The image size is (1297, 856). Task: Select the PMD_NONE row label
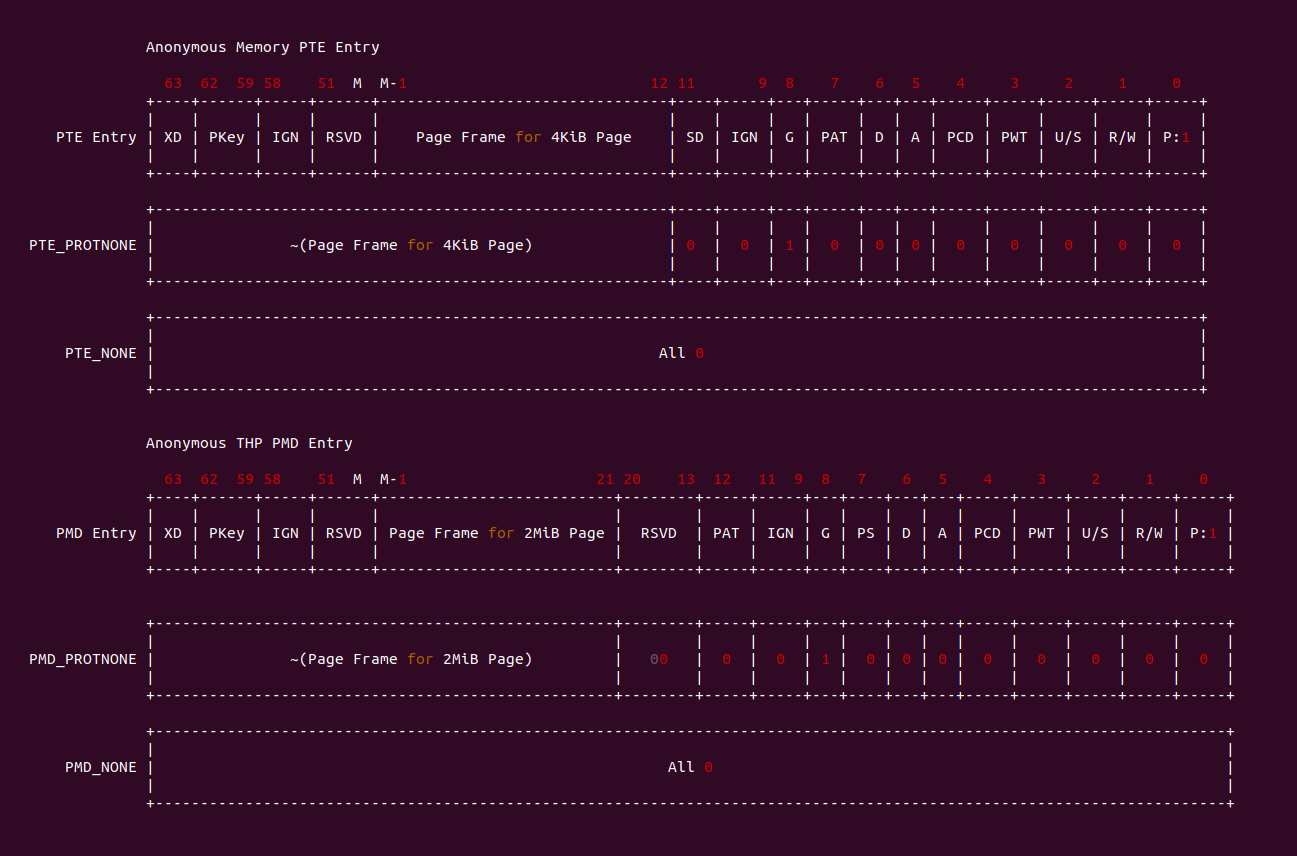[x=100, y=767]
